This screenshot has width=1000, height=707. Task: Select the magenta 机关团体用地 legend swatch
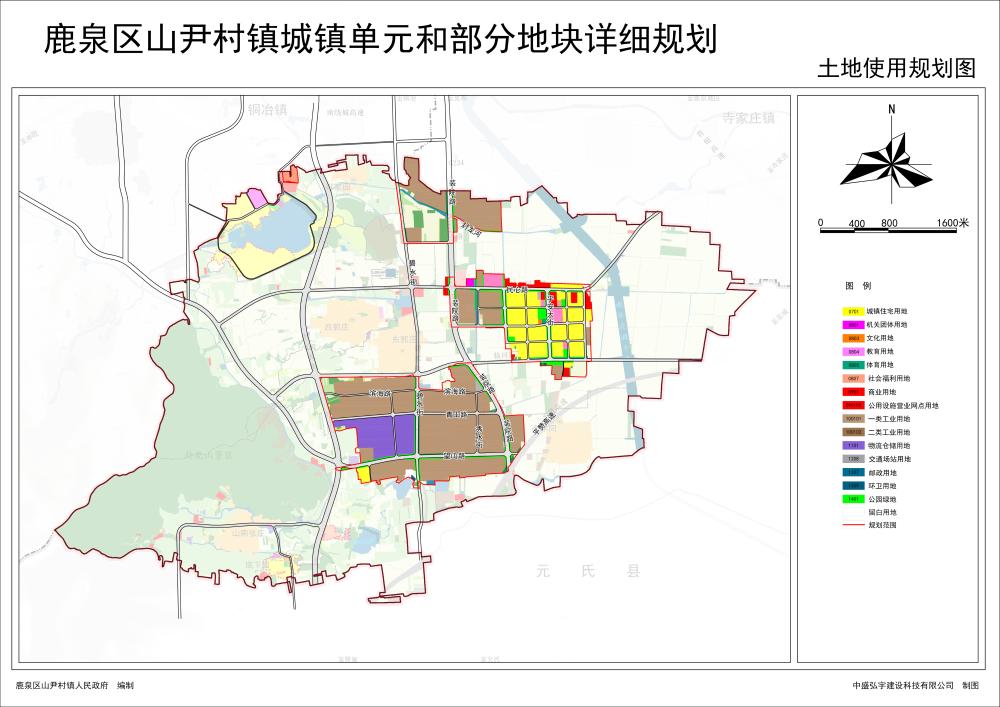(854, 325)
